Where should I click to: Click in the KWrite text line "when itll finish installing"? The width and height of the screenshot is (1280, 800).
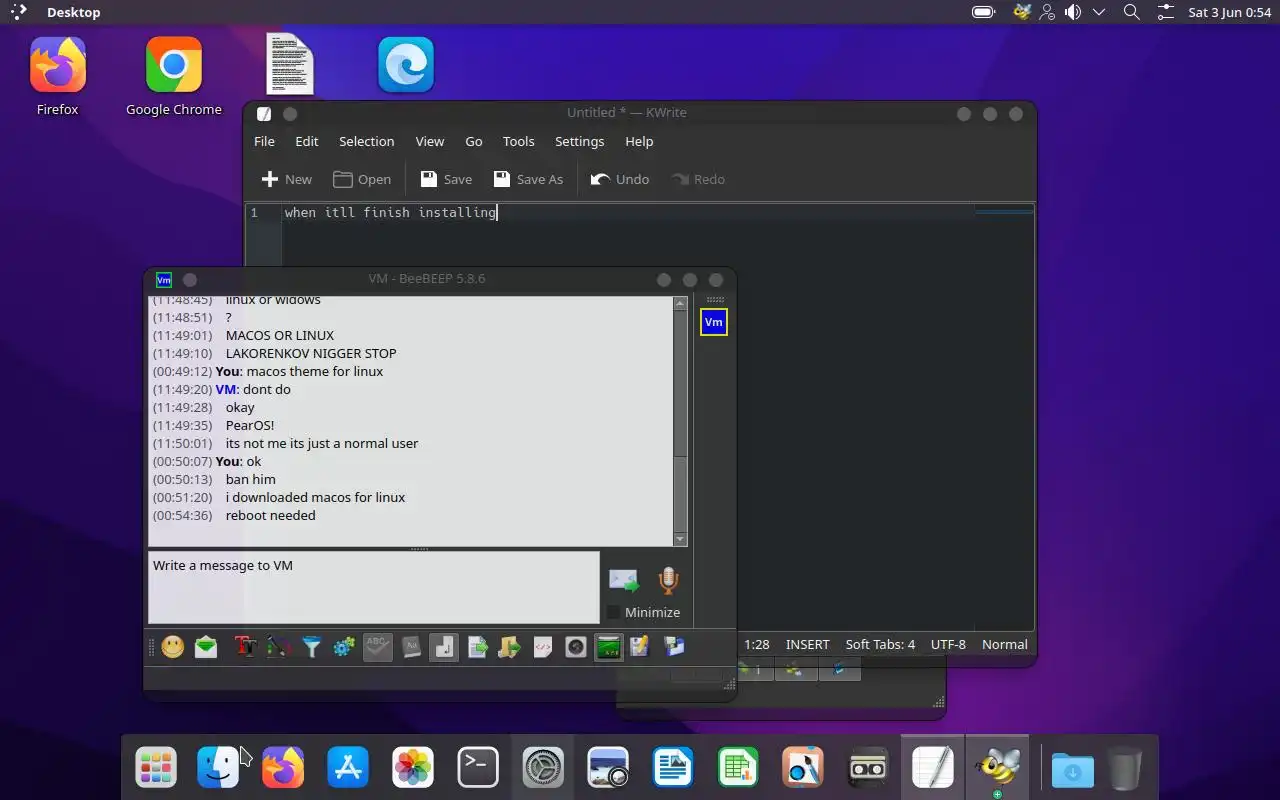click(390, 212)
